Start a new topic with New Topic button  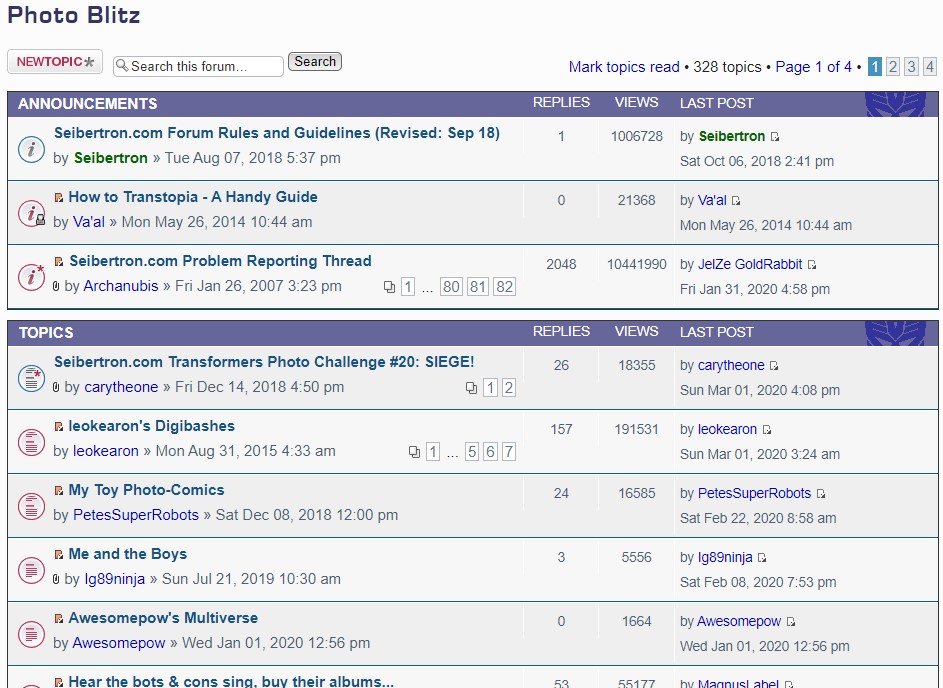click(x=55, y=62)
